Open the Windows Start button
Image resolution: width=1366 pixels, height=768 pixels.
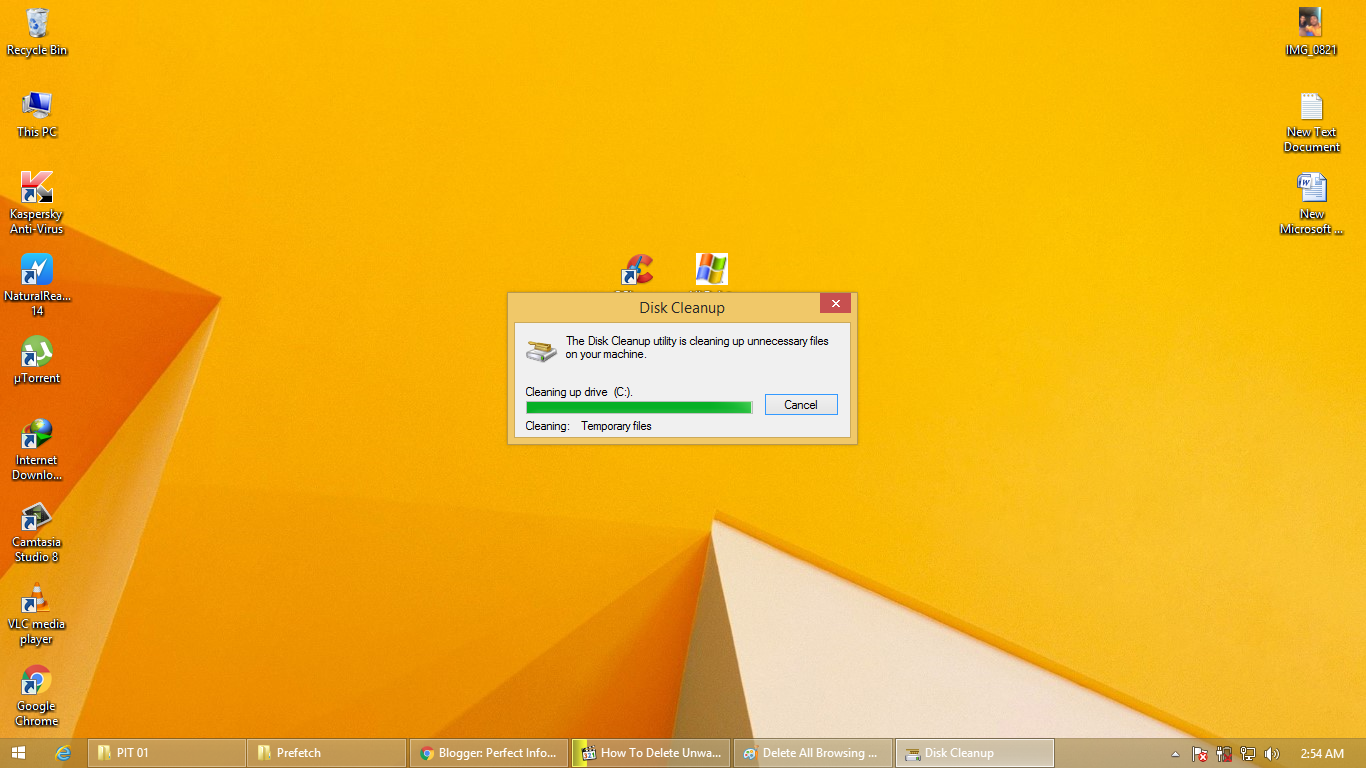click(x=20, y=753)
